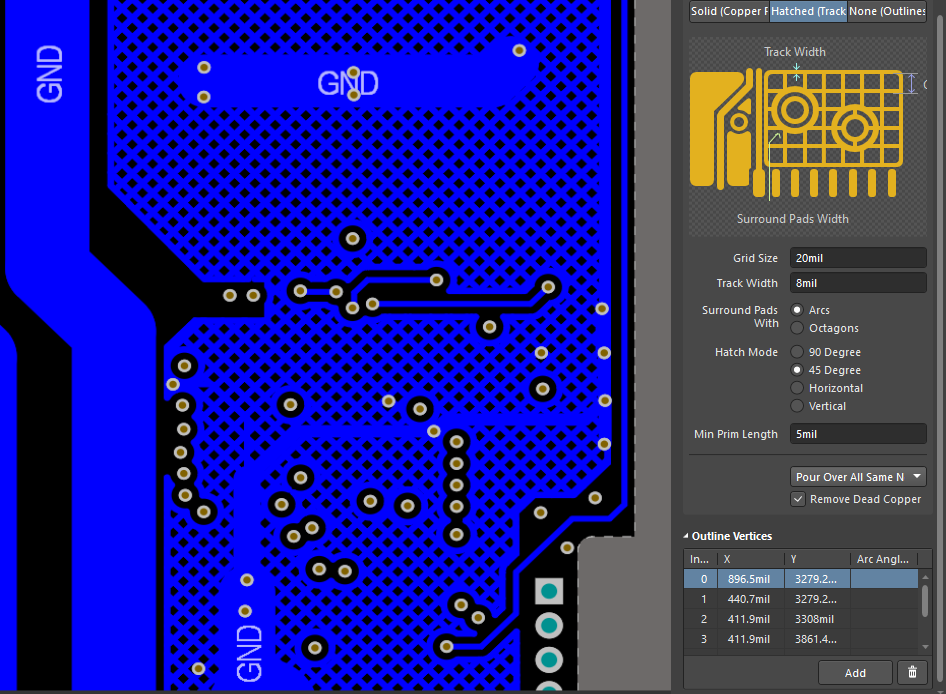Viewport: 946px width, 694px height.
Task: Select vertex row with X 440.7mil
Action: pos(750,599)
